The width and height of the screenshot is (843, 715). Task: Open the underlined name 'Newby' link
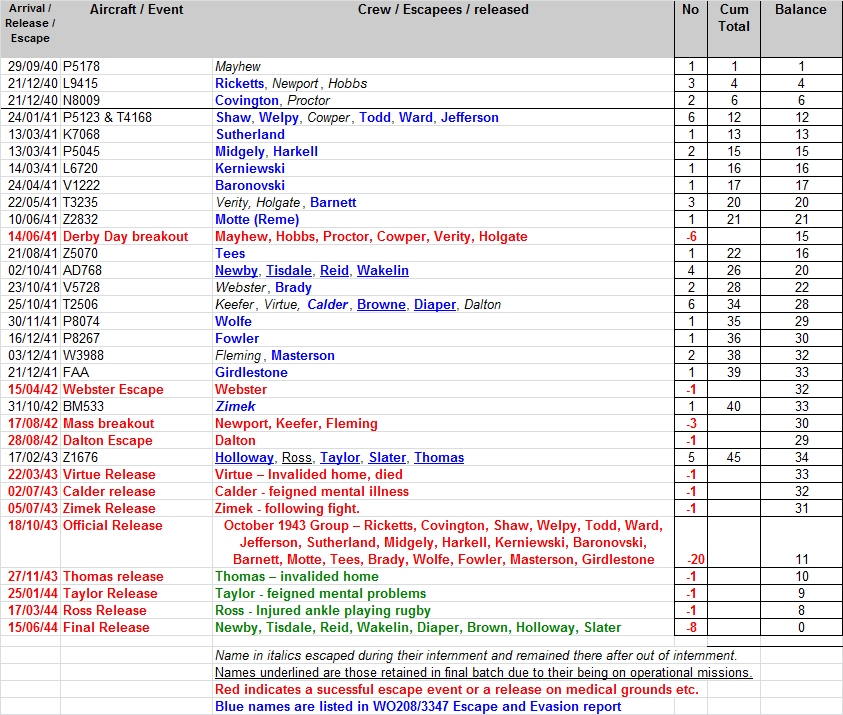(x=236, y=270)
